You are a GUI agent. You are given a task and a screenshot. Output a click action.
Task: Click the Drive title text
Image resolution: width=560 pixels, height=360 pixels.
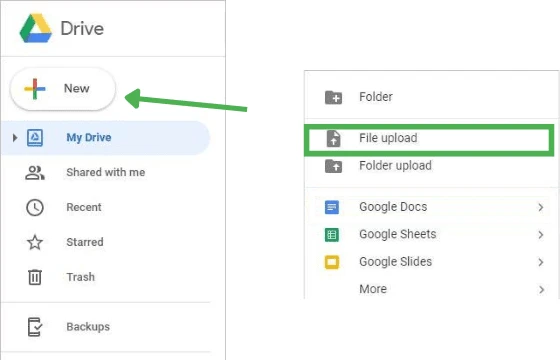coord(82,29)
